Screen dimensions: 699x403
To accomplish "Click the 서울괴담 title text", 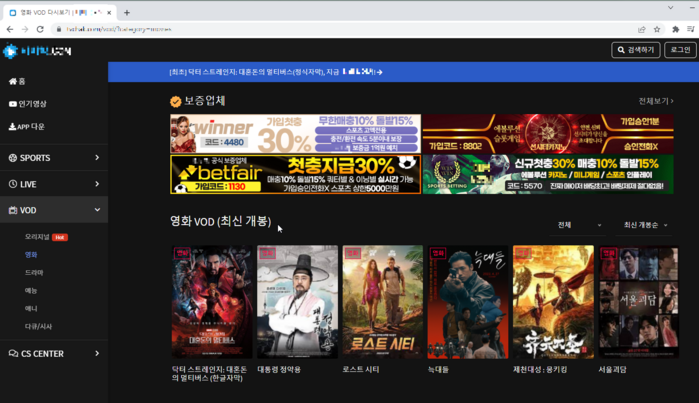I will (x=613, y=370).
